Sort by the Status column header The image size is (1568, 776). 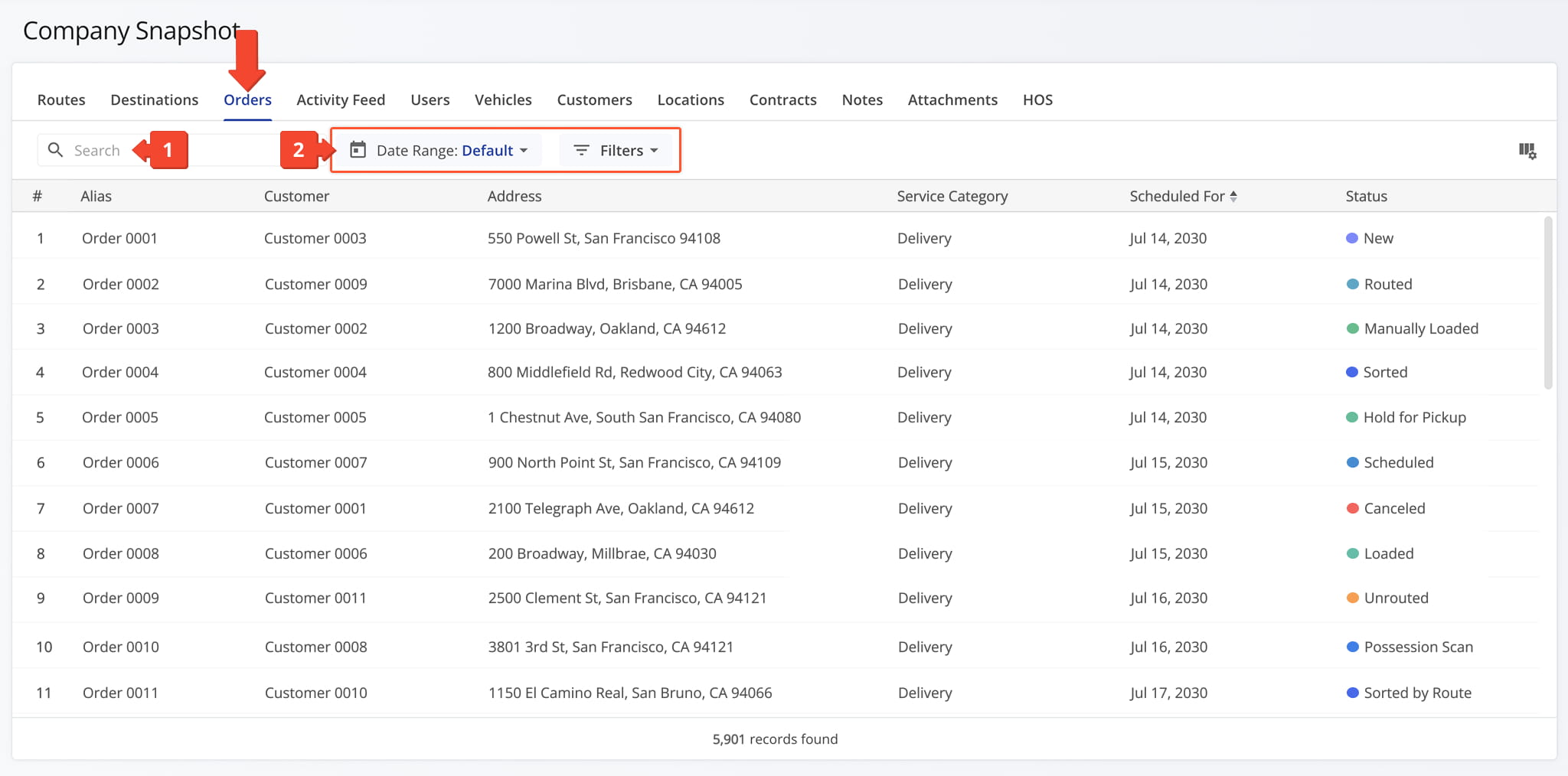[x=1367, y=196]
